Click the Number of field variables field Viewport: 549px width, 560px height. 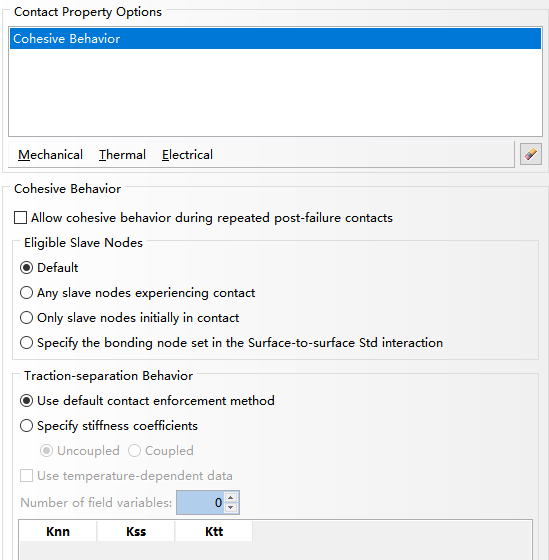click(201, 502)
